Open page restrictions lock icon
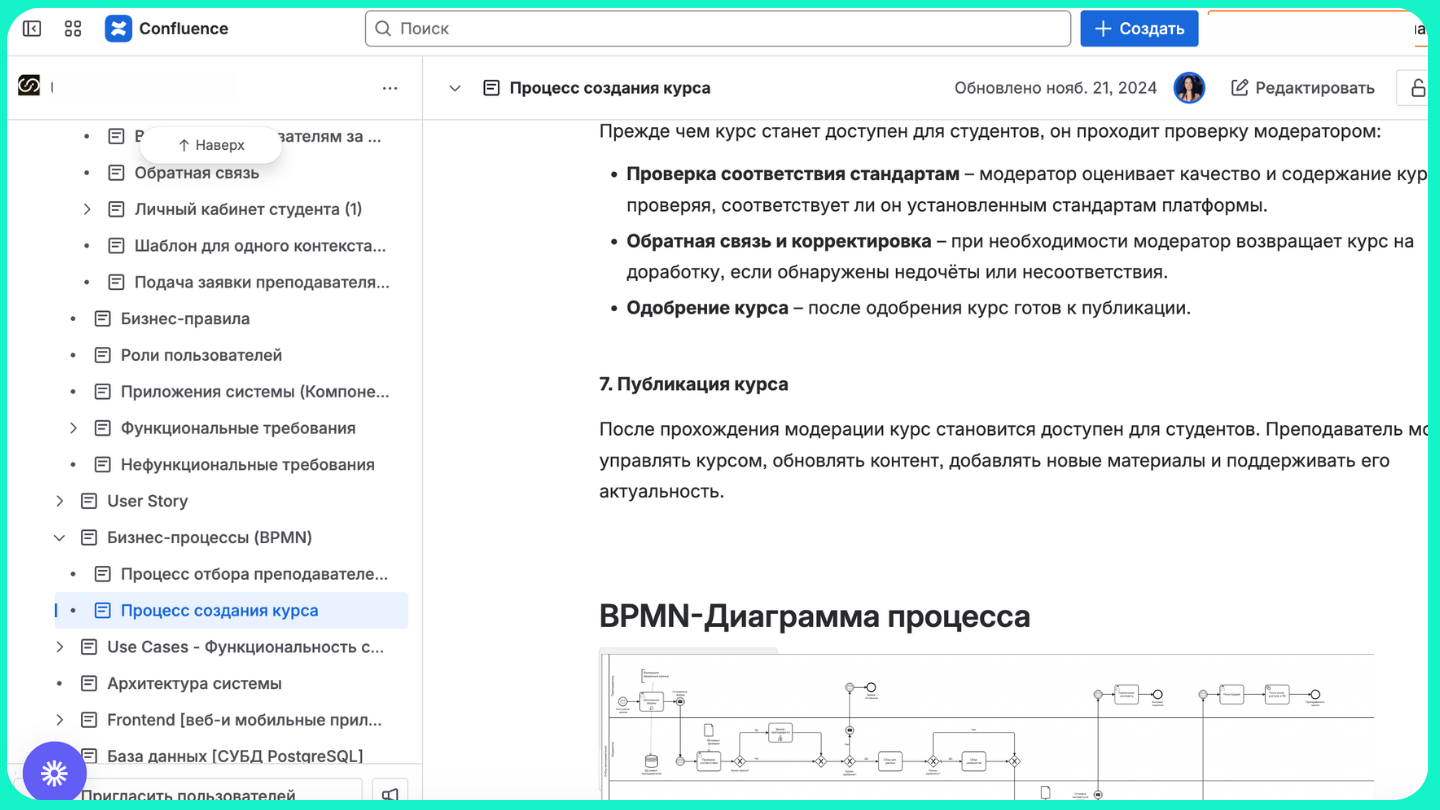The width and height of the screenshot is (1440, 810). click(x=1417, y=88)
